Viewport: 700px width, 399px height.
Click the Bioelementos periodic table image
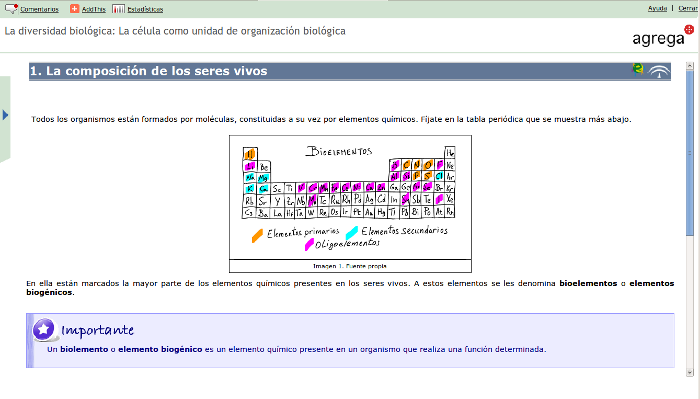pos(350,198)
